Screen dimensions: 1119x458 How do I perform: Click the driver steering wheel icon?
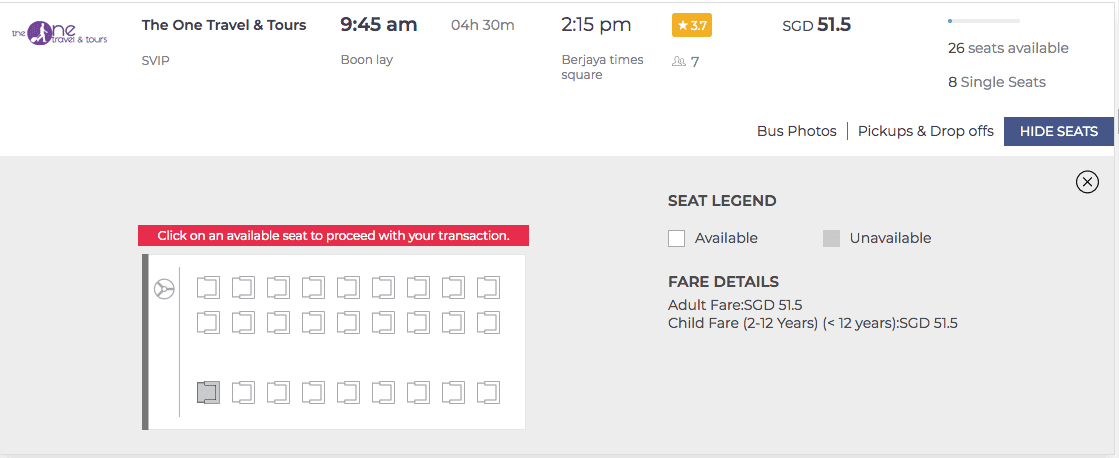[x=164, y=289]
